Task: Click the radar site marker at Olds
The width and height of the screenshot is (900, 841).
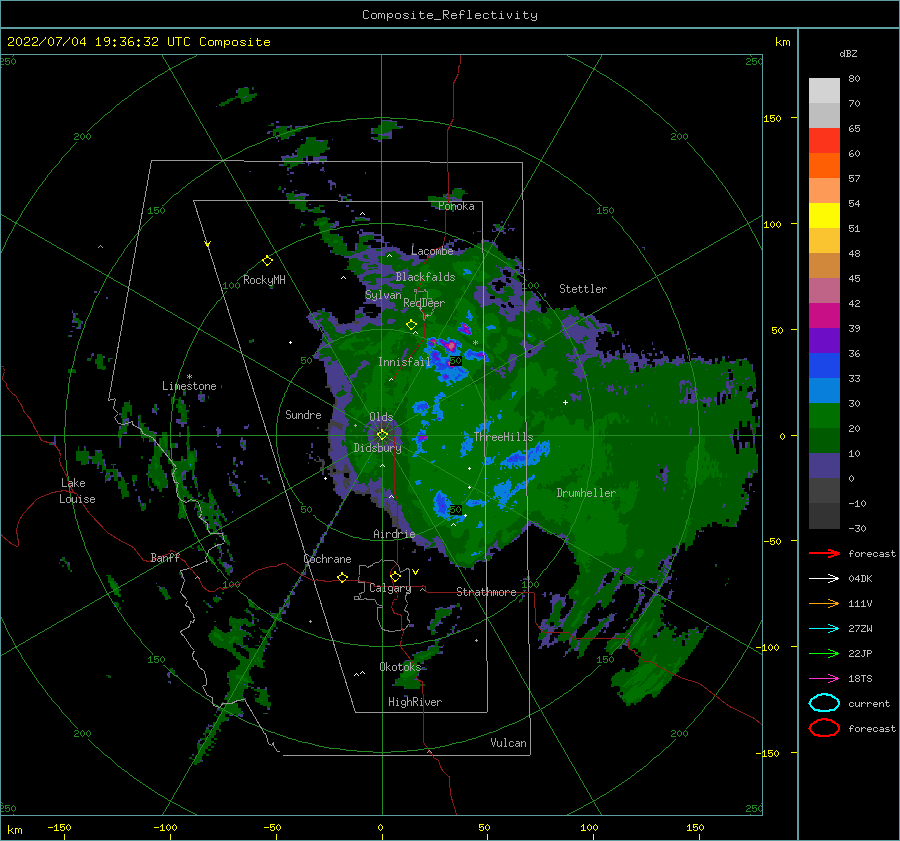Action: point(382,435)
